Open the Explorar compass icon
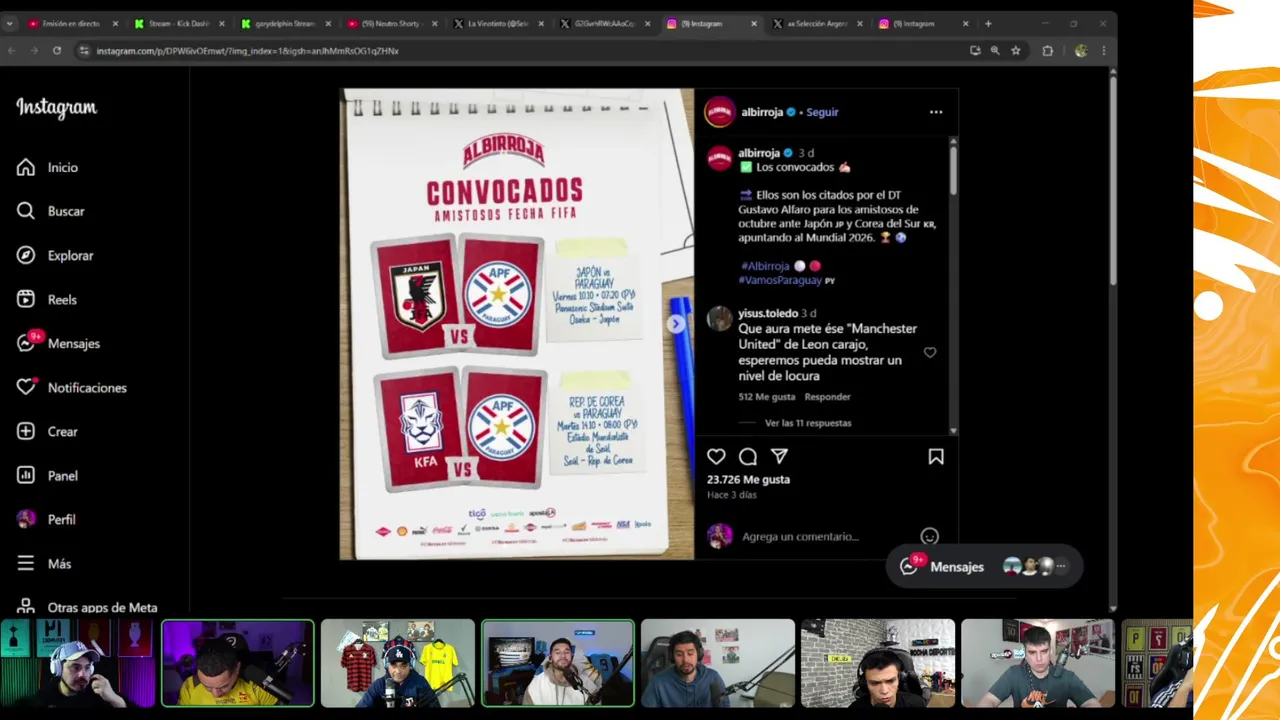This screenshot has height=720, width=1280. [26, 255]
